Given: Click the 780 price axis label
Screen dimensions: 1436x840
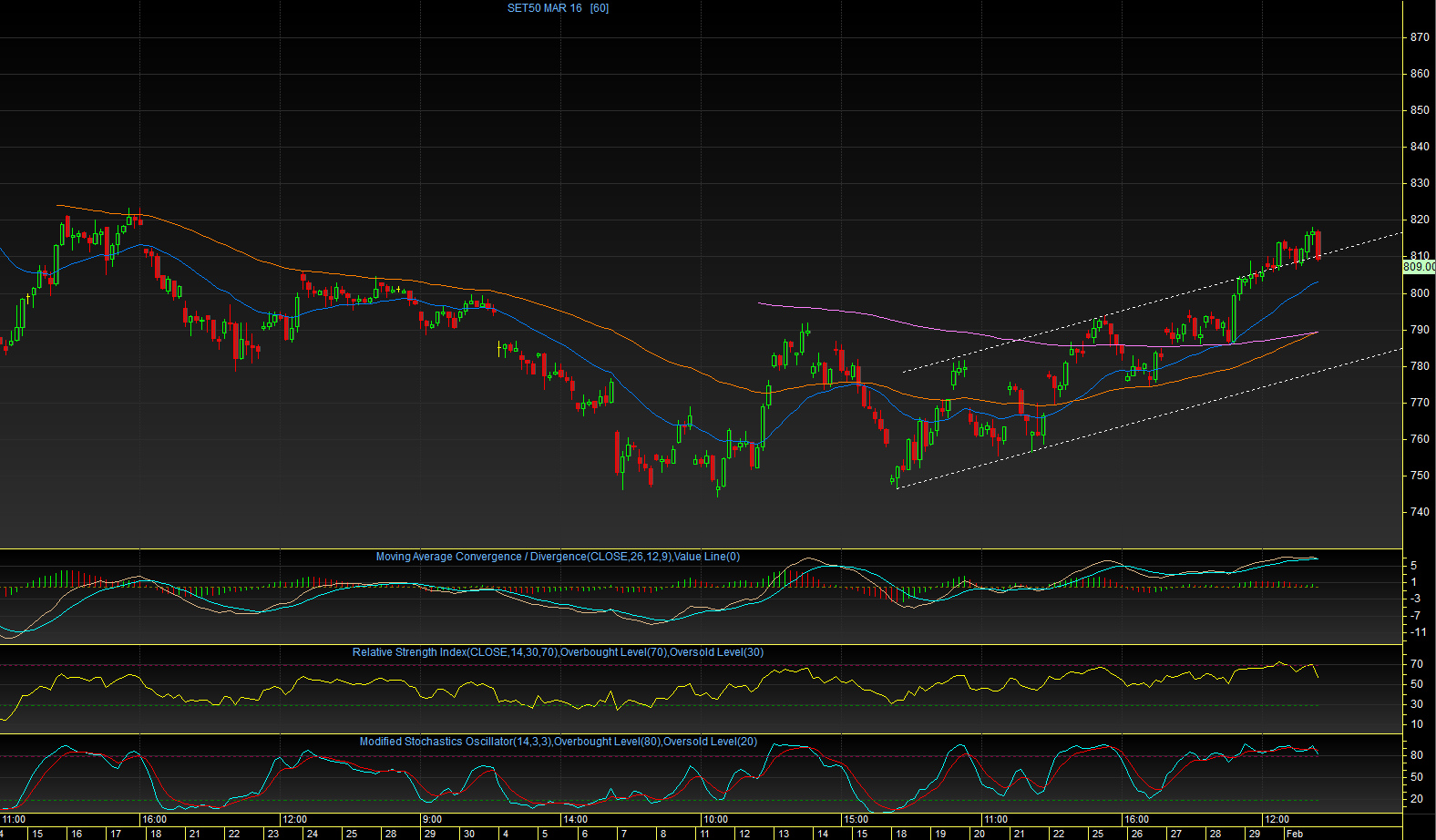Looking at the screenshot, I should pos(1419,366).
